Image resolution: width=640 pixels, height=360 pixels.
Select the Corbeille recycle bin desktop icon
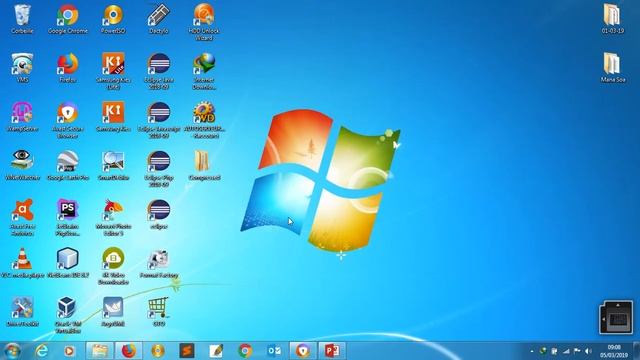pyautogui.click(x=22, y=19)
